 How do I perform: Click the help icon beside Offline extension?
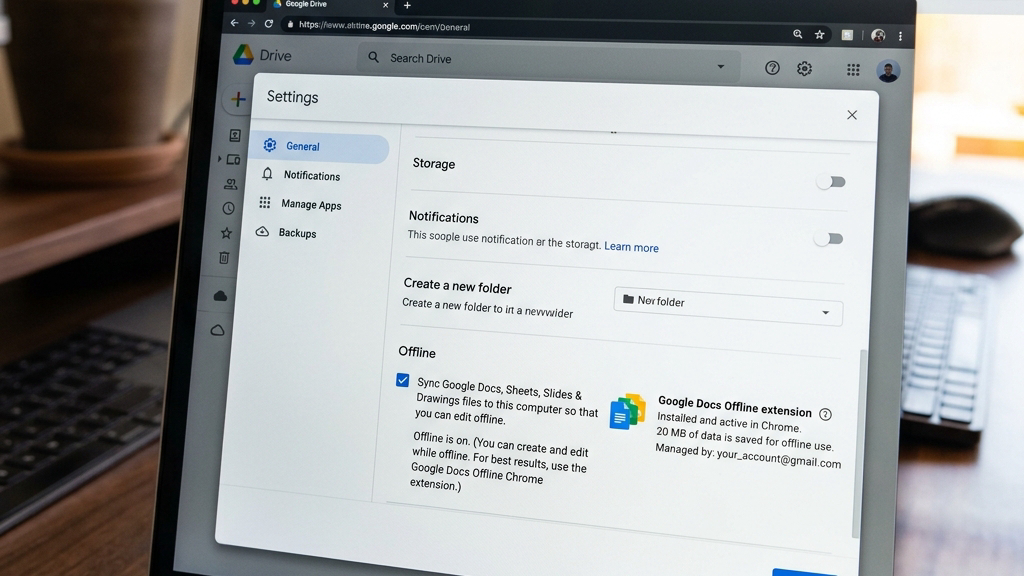tap(825, 414)
